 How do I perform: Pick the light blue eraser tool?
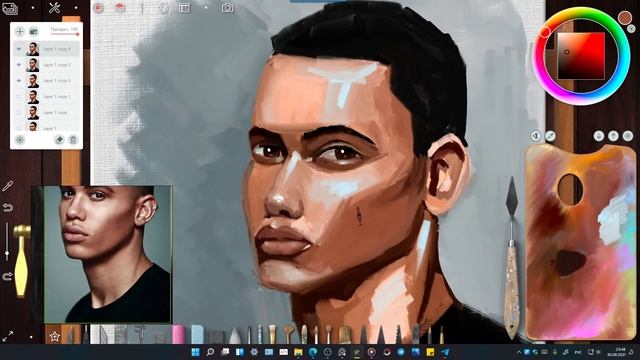(x=197, y=334)
